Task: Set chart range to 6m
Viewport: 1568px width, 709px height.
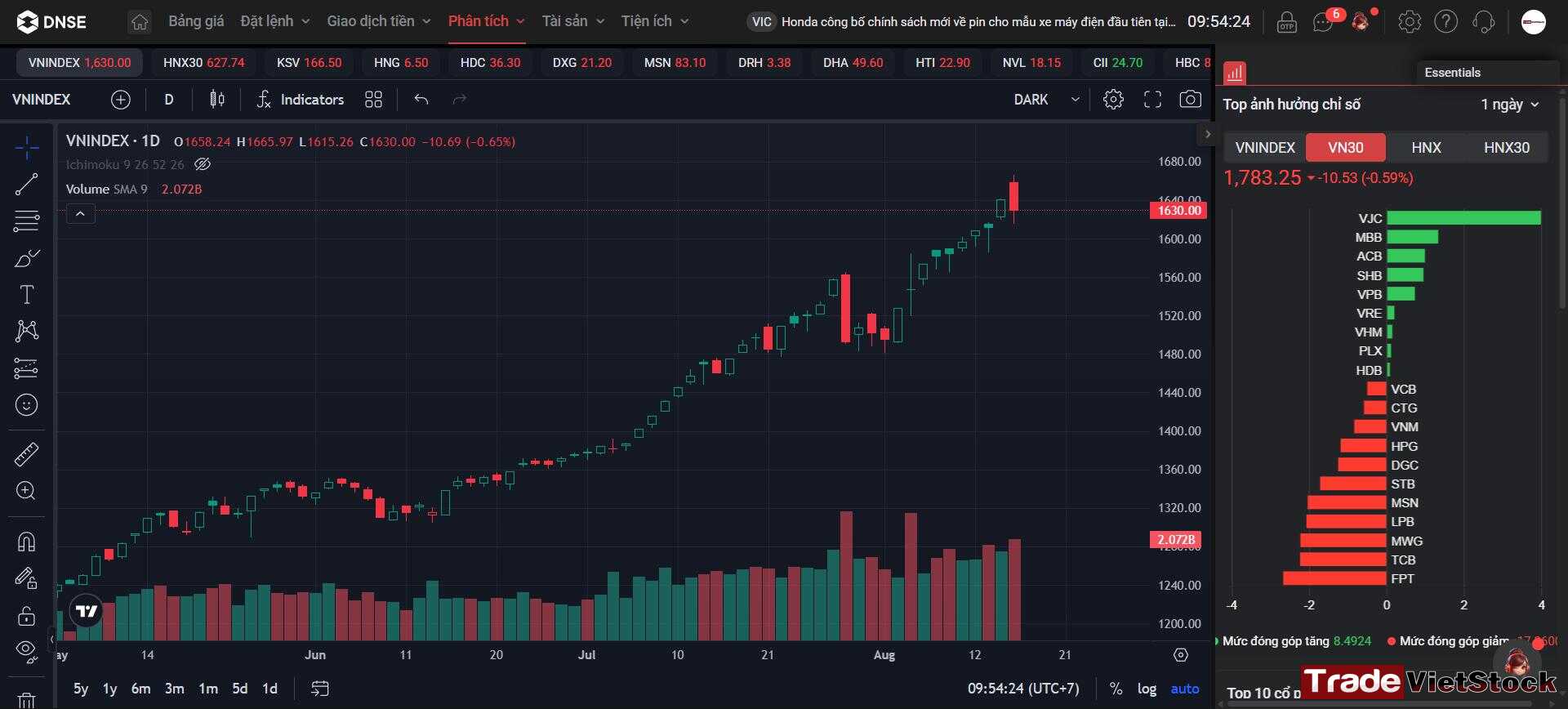Action: click(x=140, y=689)
